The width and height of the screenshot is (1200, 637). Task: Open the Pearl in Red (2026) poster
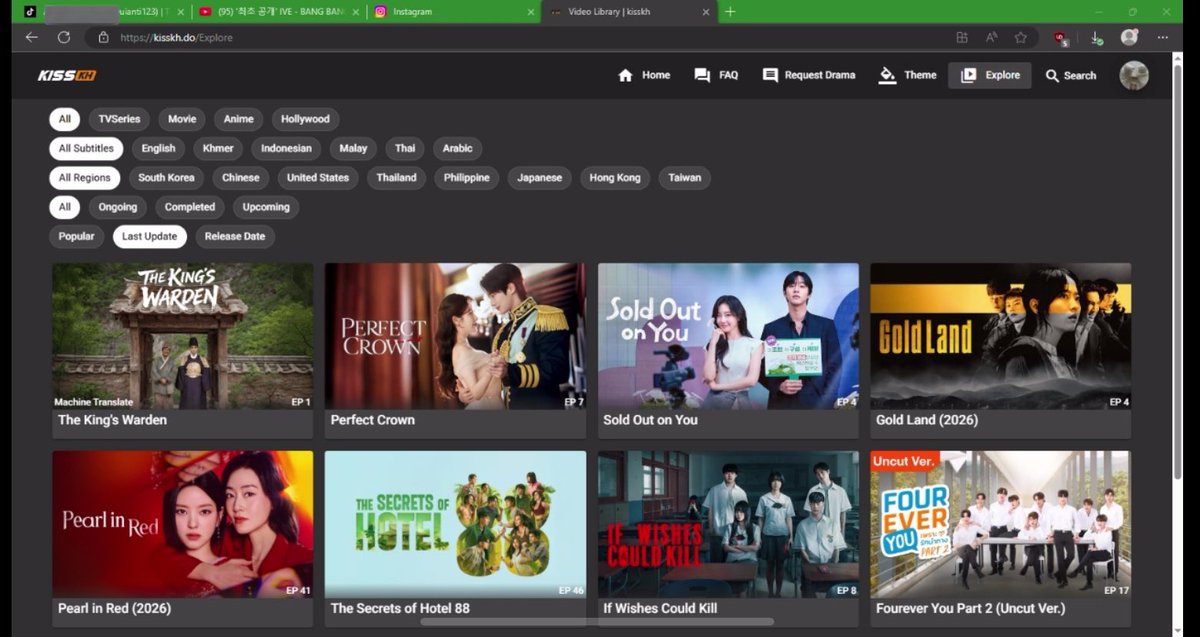183,524
